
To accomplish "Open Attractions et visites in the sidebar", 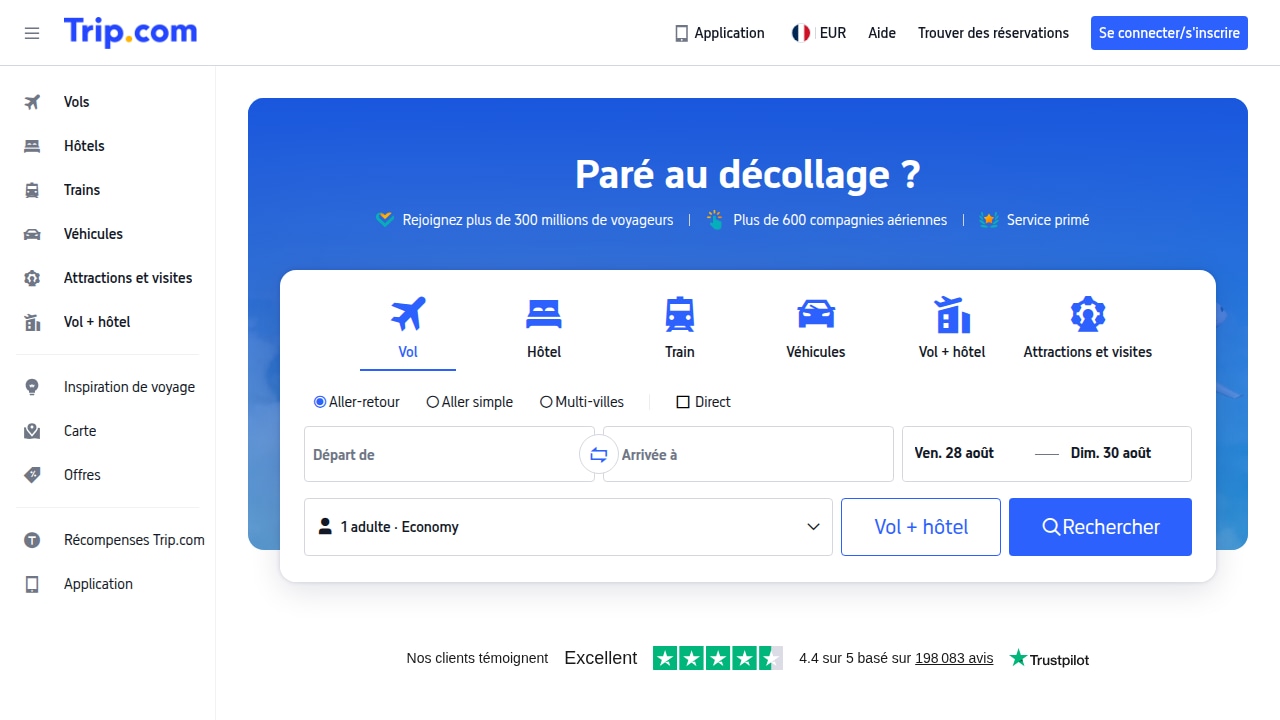I will (x=128, y=278).
